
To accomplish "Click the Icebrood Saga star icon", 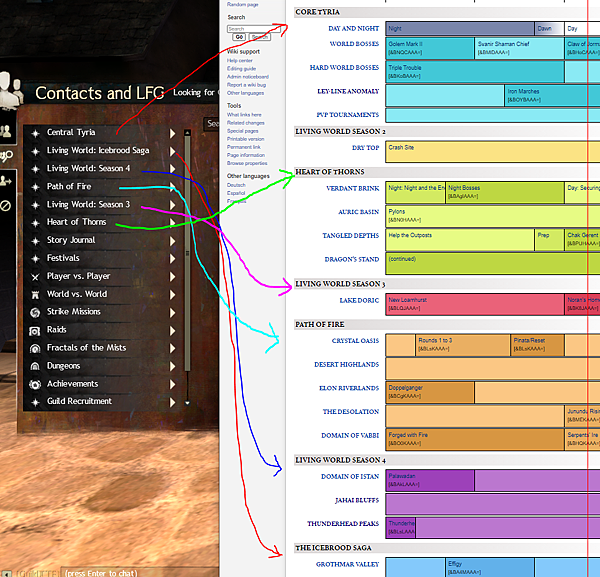I will click(35, 152).
